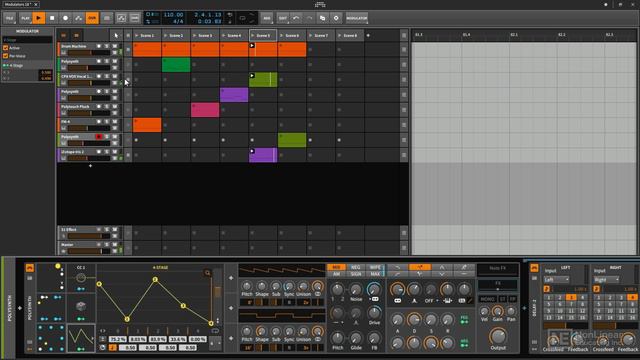Launch Scene 2
Viewport: 640px width, 360px height.
pyautogui.click(x=165, y=36)
